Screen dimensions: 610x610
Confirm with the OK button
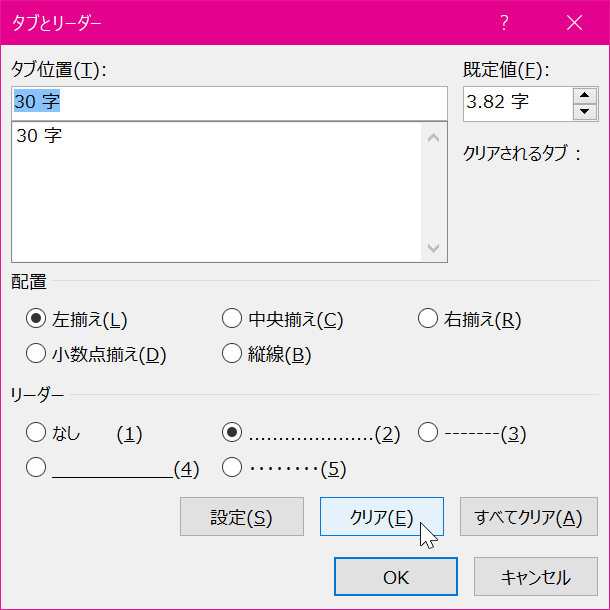396,577
